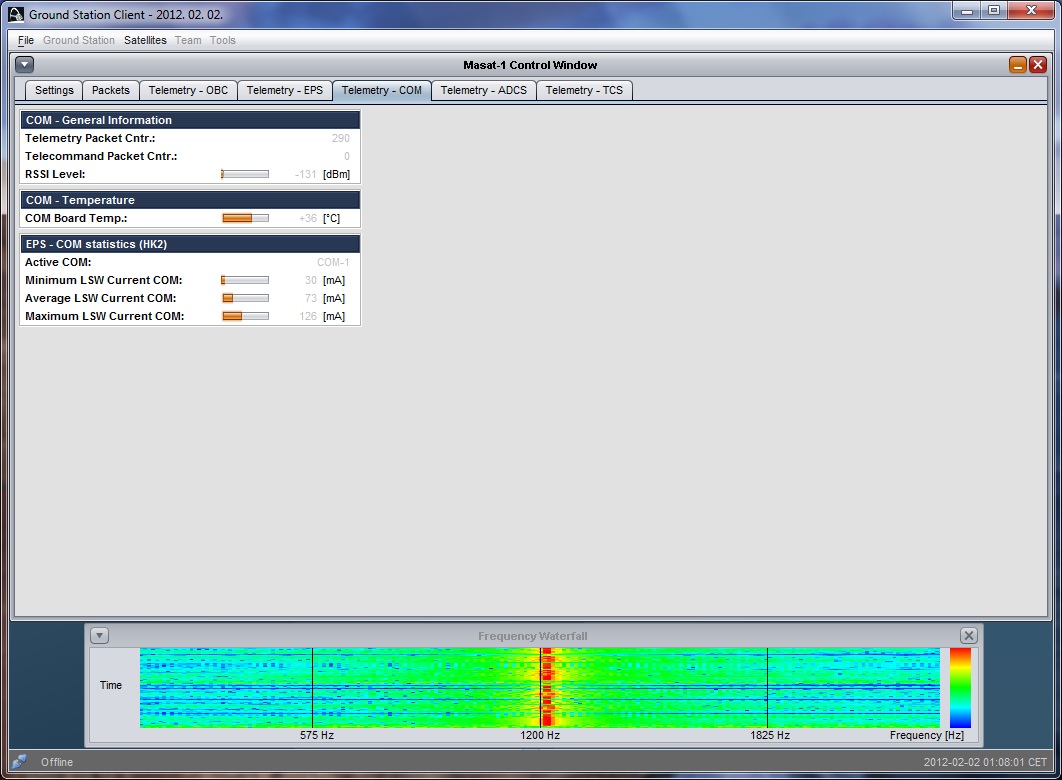This screenshot has height=780, width=1062.
Task: Click the Minimum LSW Current value 30
Action: [x=311, y=280]
